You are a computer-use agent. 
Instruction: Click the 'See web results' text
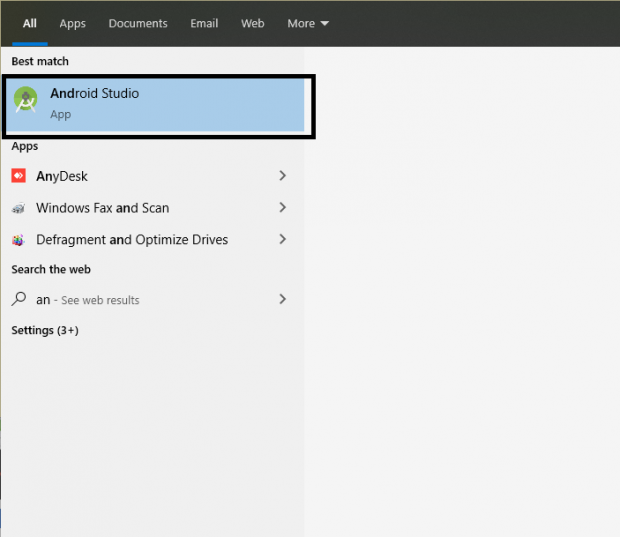101,300
